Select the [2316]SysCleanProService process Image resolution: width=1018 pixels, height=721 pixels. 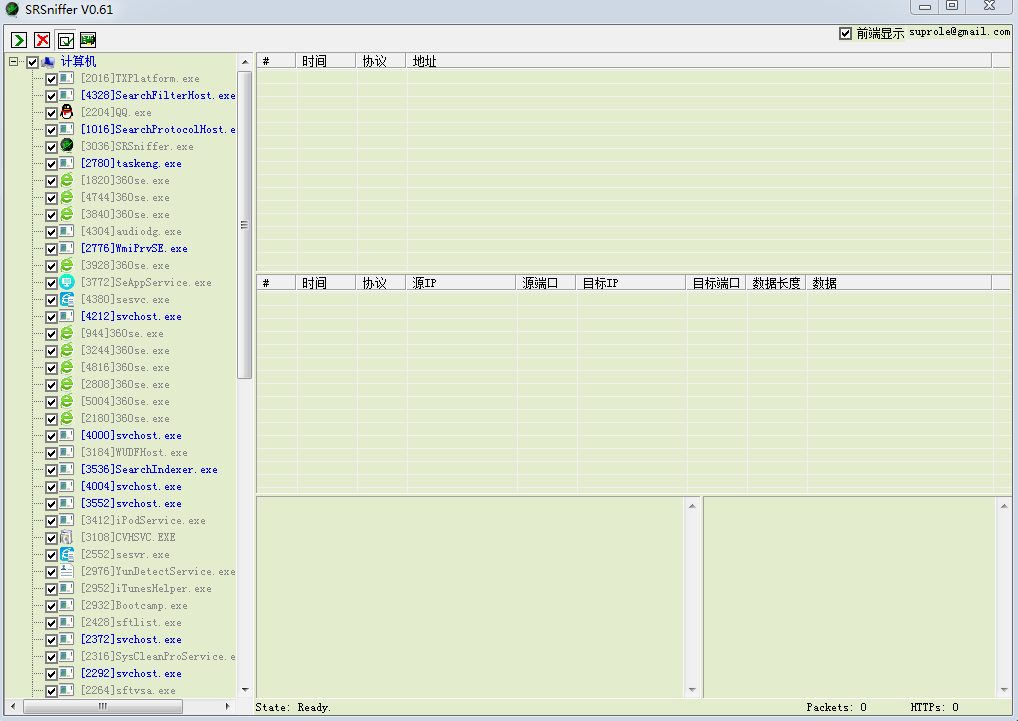tap(158, 657)
